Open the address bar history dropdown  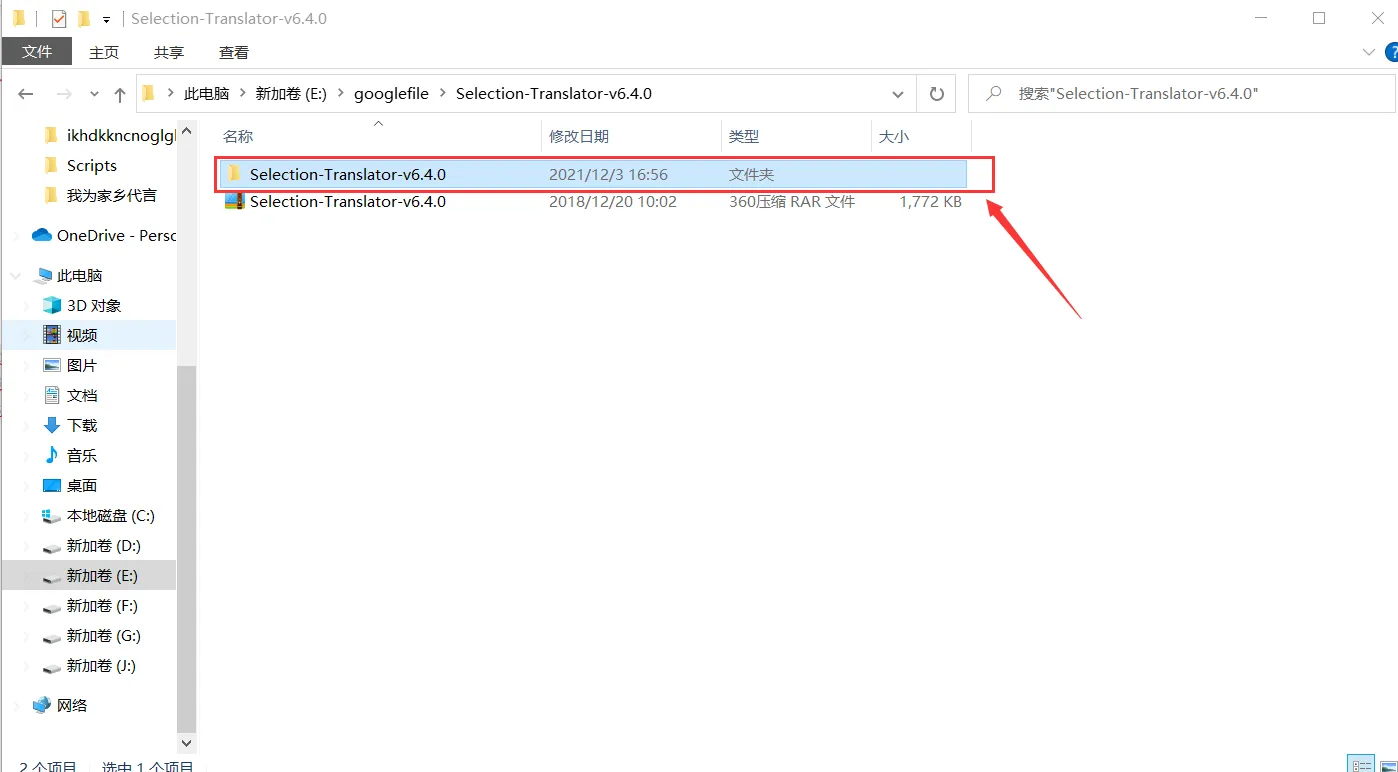pos(897,94)
